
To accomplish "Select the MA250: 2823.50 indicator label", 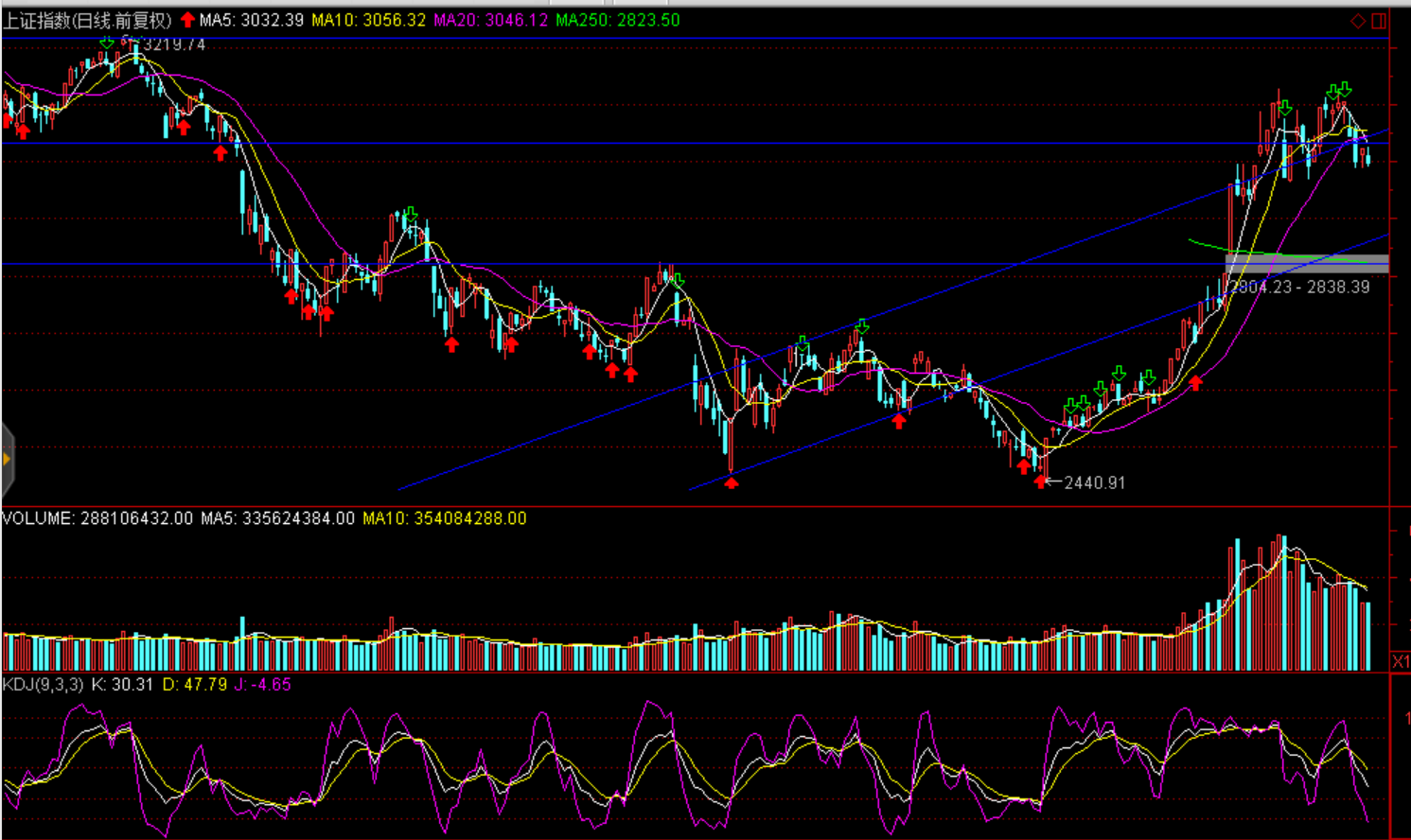I will 617,20.
